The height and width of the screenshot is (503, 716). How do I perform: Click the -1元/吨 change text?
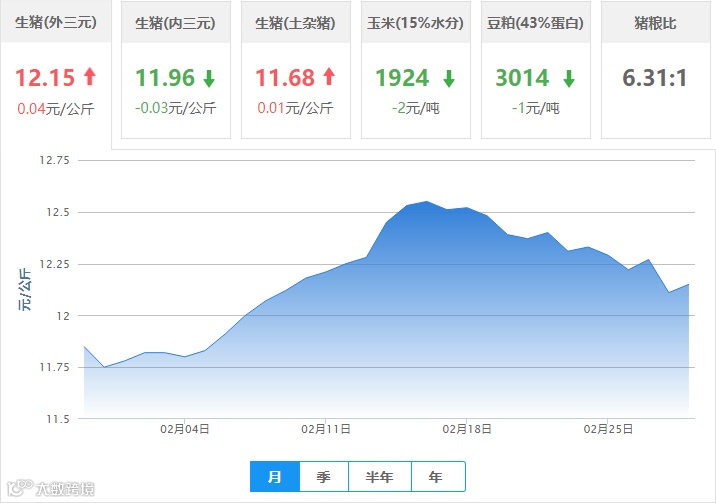[536, 108]
